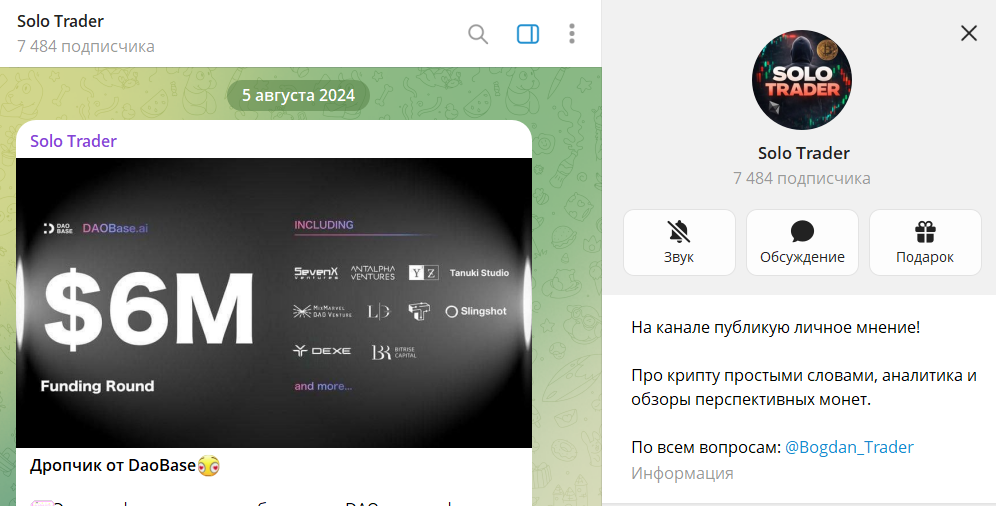Click the subscriber count under header title

coord(86,46)
